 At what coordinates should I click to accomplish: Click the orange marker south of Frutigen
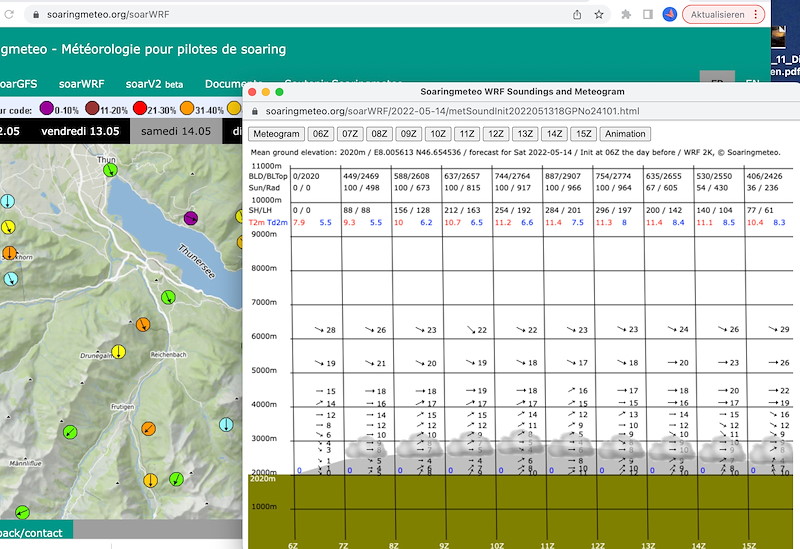click(148, 429)
